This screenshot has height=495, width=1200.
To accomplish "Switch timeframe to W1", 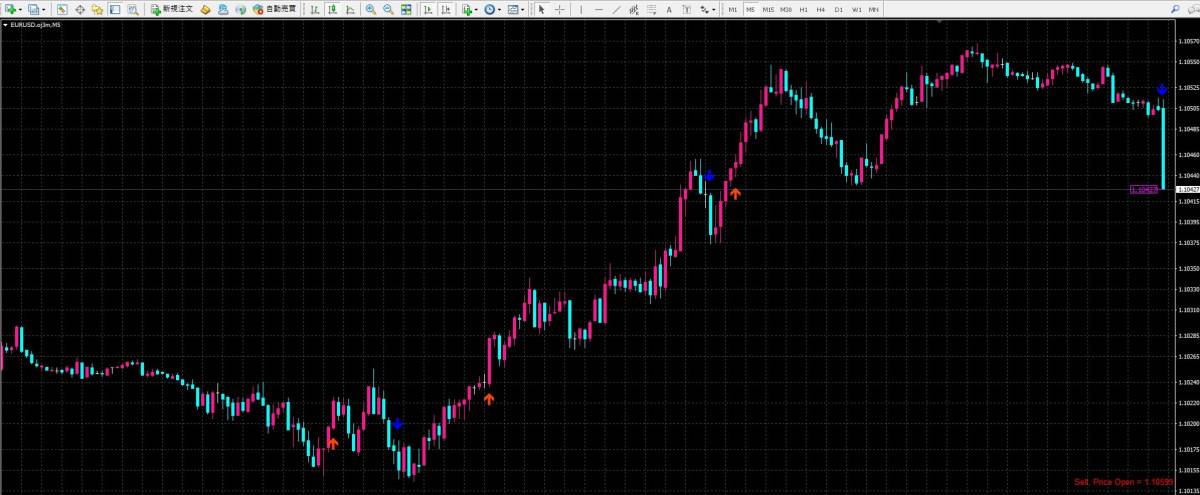I will (856, 9).
